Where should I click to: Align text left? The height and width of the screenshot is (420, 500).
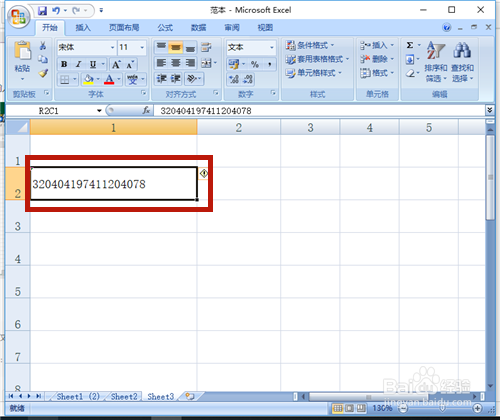coord(161,63)
